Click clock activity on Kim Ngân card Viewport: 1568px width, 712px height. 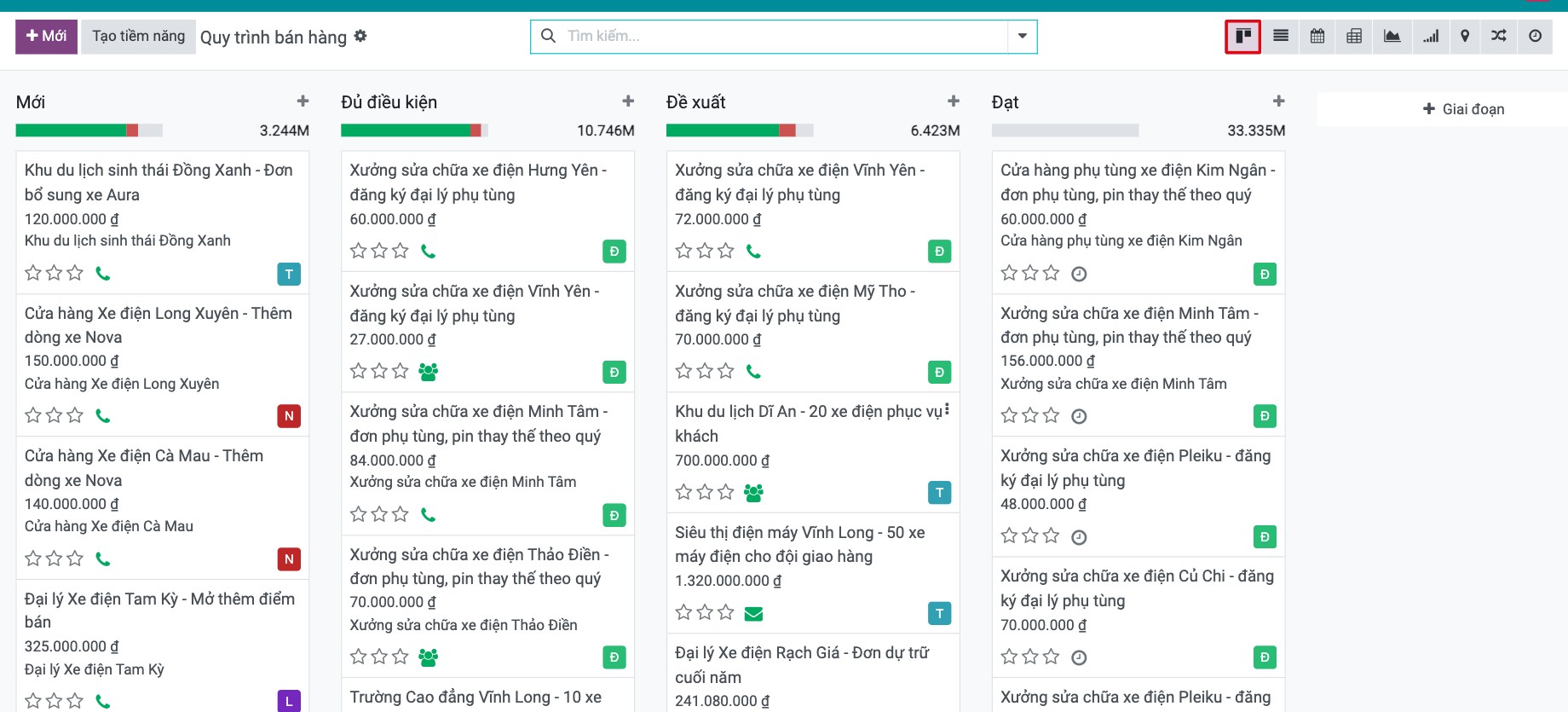(x=1079, y=274)
